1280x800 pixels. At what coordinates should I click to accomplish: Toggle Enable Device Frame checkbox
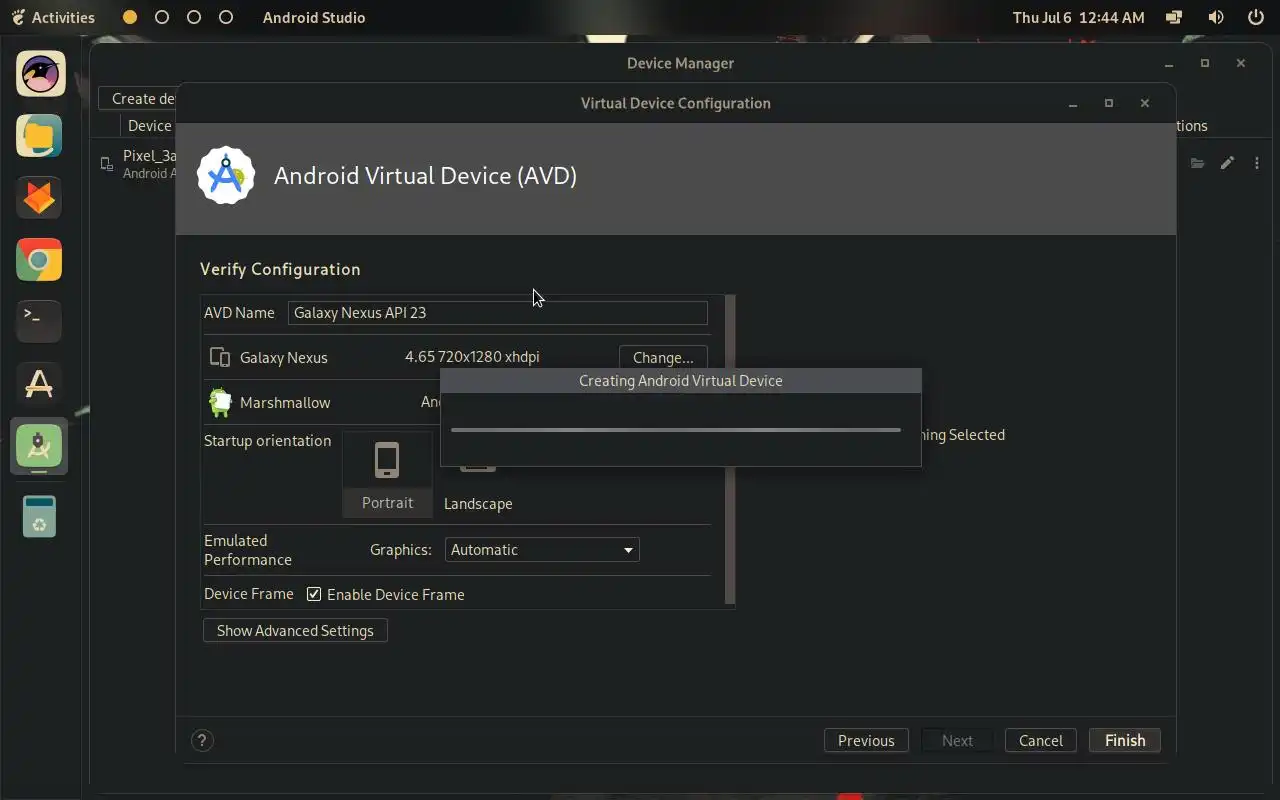click(x=314, y=594)
